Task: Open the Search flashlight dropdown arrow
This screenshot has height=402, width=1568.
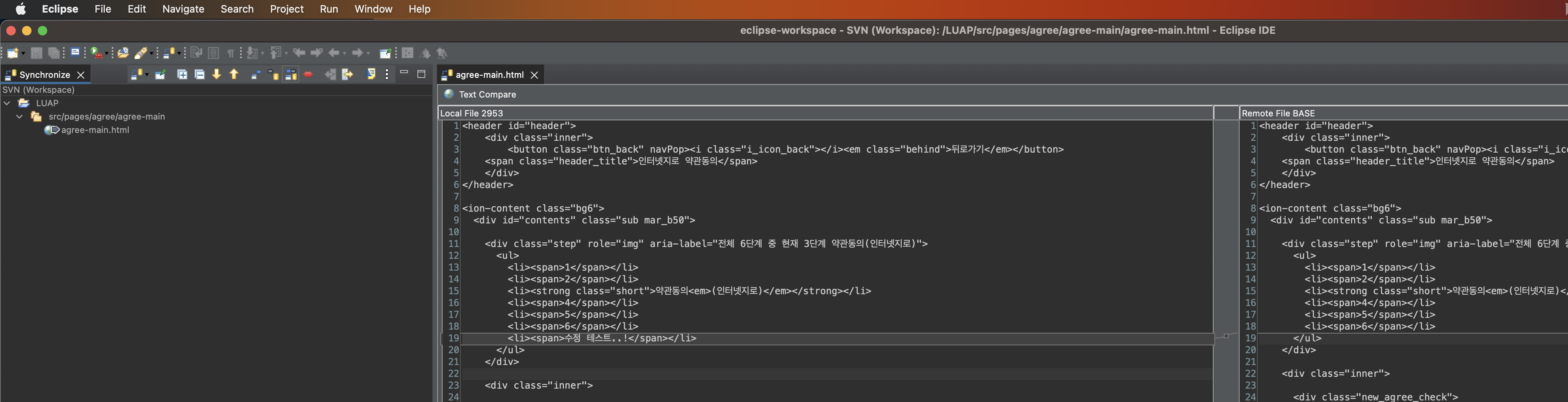Action: (151, 53)
